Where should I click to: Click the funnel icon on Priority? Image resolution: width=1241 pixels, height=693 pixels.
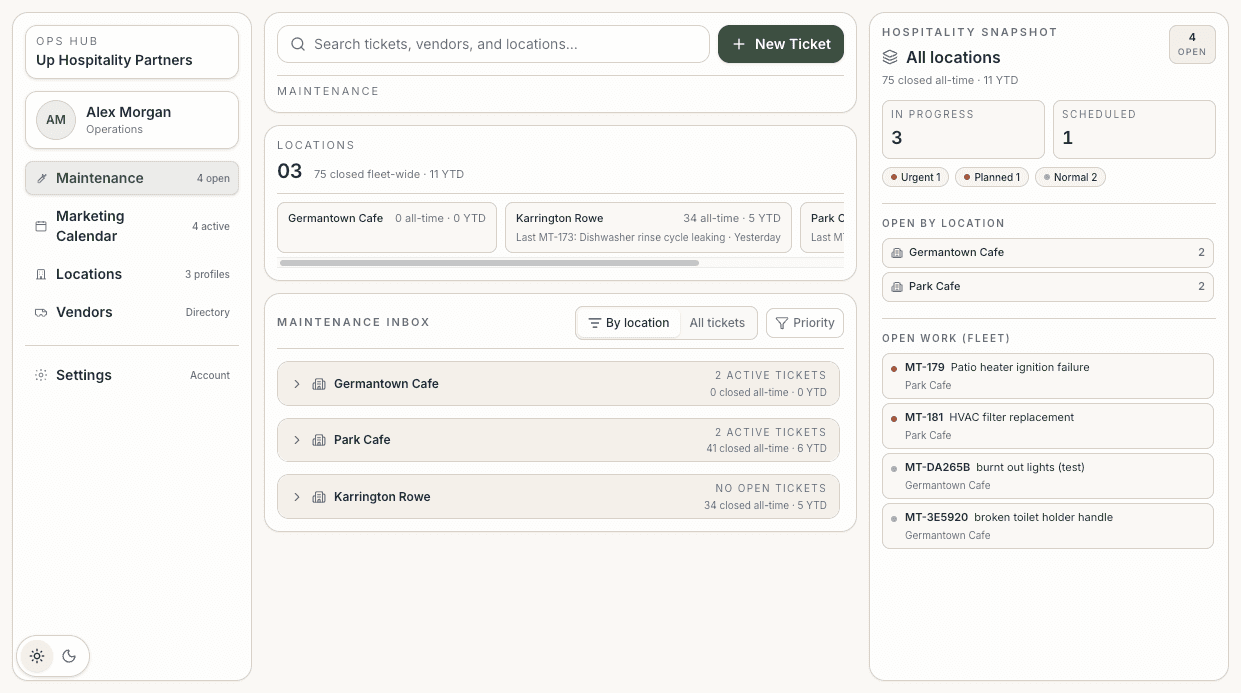point(782,323)
